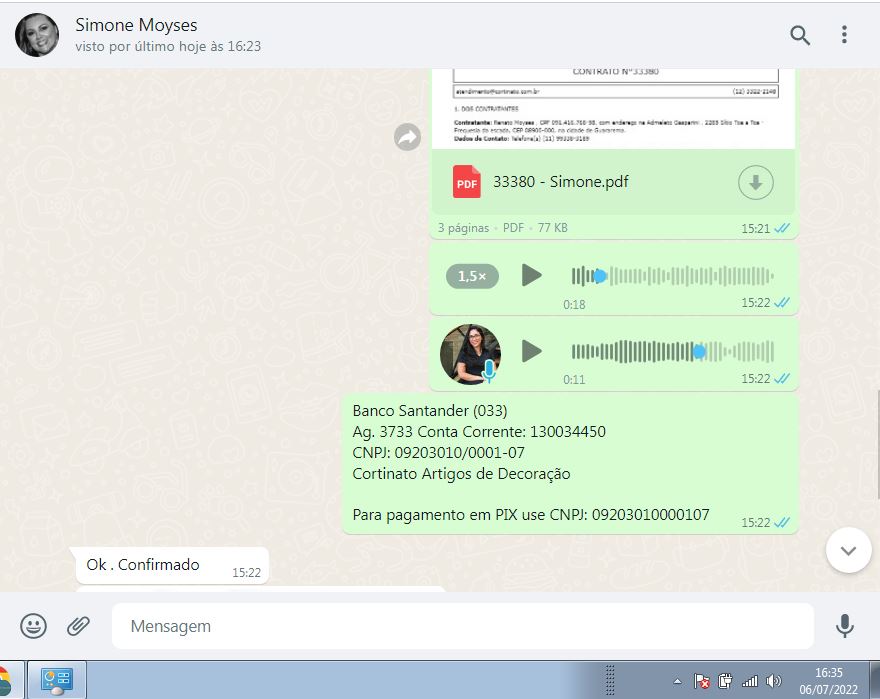Open sender avatar on the 0:11 voice message
This screenshot has height=699, width=880.
(x=470, y=354)
